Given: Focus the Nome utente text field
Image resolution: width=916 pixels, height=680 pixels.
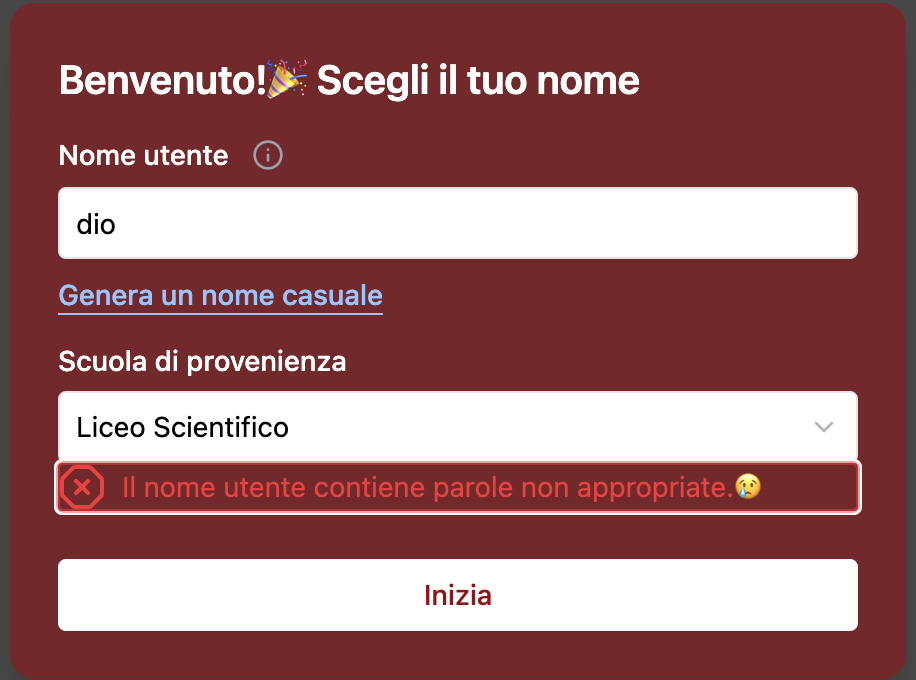Looking at the screenshot, I should tap(457, 223).
